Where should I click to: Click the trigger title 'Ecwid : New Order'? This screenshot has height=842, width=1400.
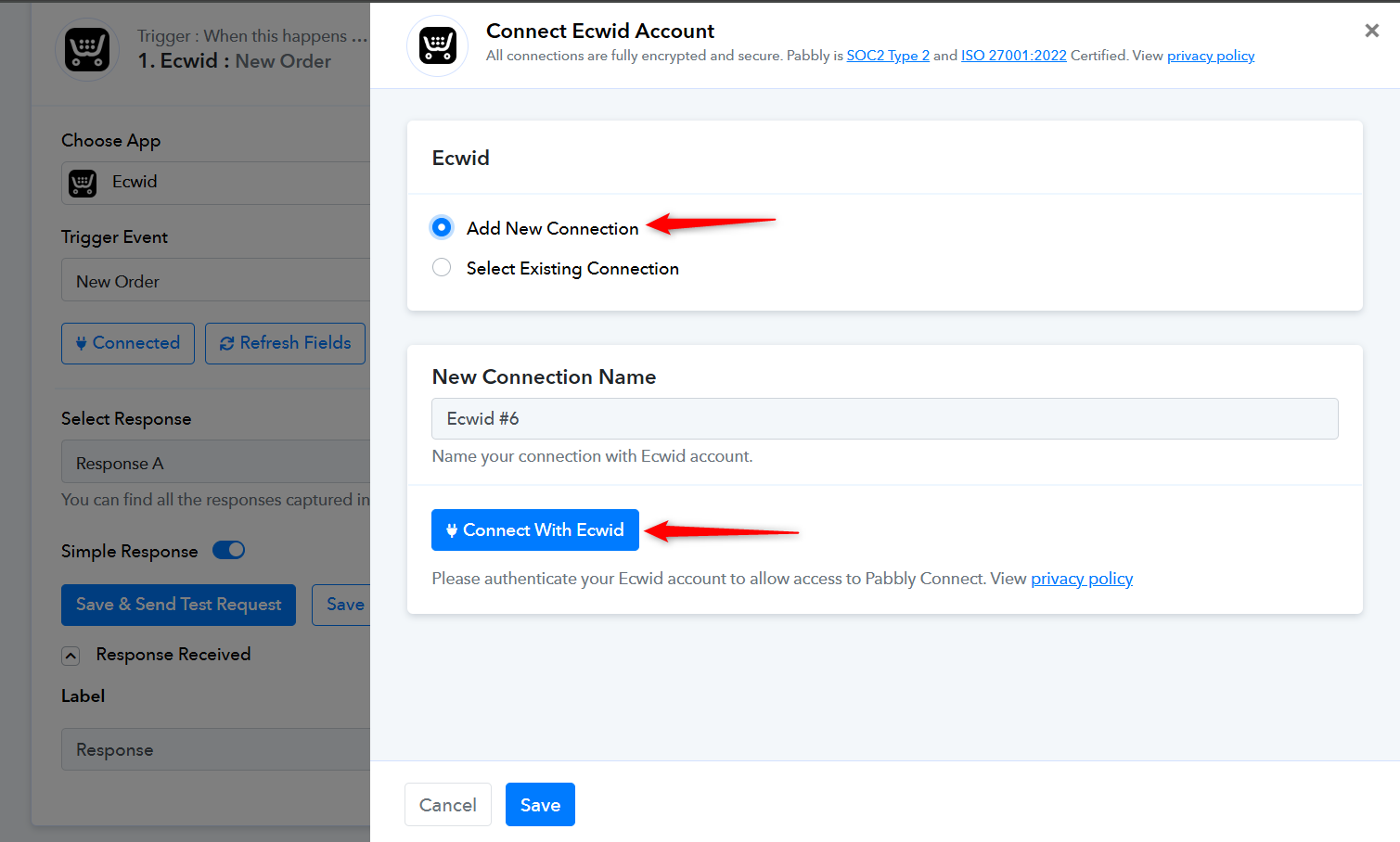click(234, 61)
